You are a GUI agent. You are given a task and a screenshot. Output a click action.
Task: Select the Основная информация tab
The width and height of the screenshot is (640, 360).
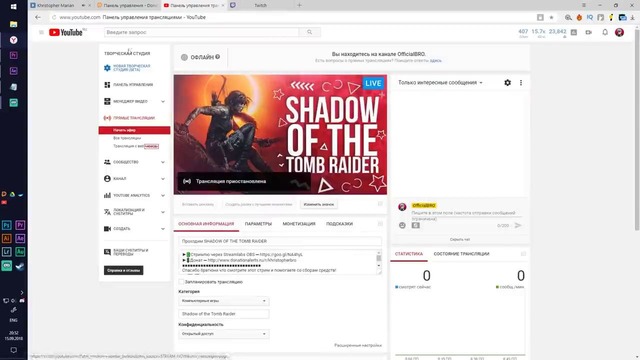pyautogui.click(x=206, y=224)
